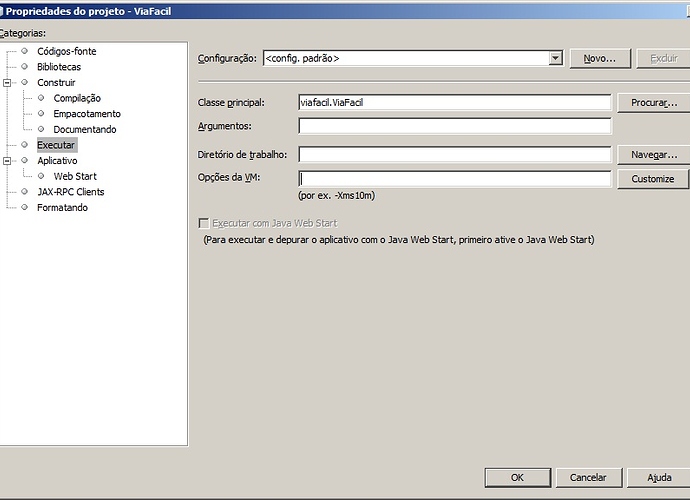This screenshot has width=690, height=500.
Task: Click the Documentando node bullet icon
Action: (x=41, y=129)
